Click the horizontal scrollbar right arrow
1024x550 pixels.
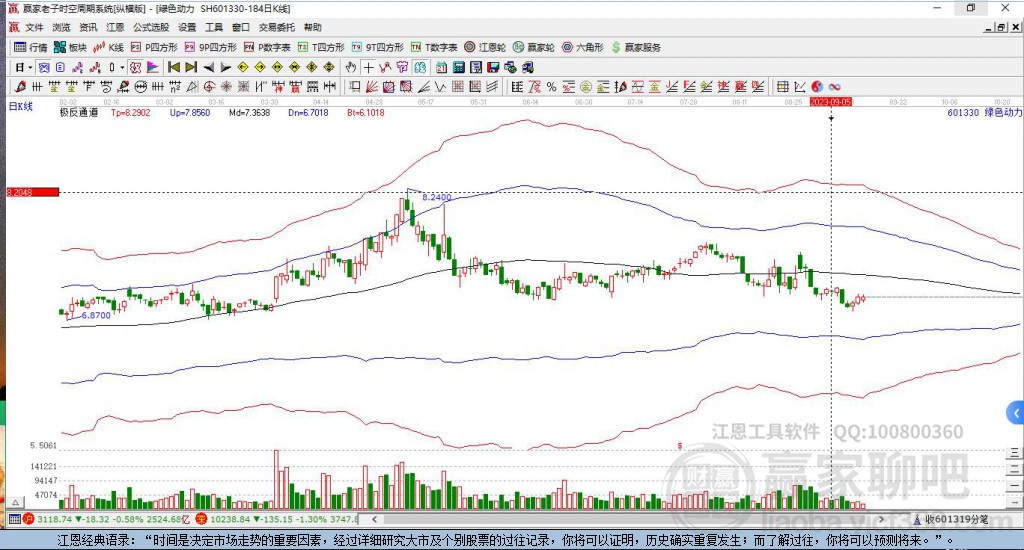point(881,519)
